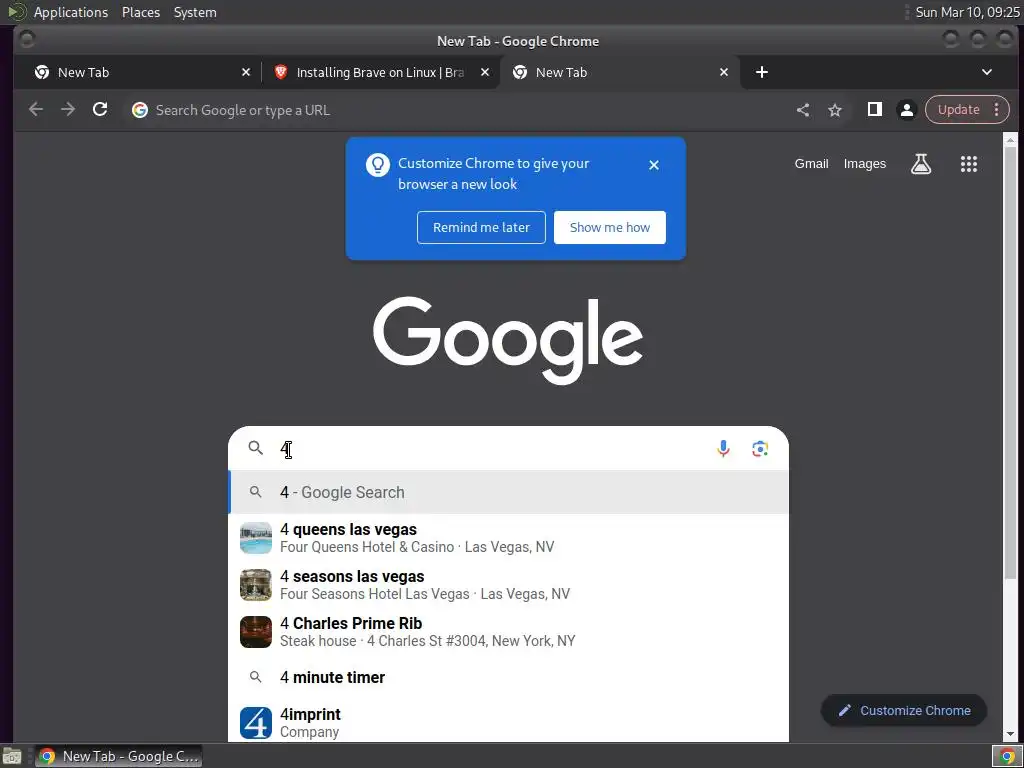This screenshot has width=1024, height=768.
Task: Choose the '4 queens las vegas' suggestion
Action: pos(508,538)
